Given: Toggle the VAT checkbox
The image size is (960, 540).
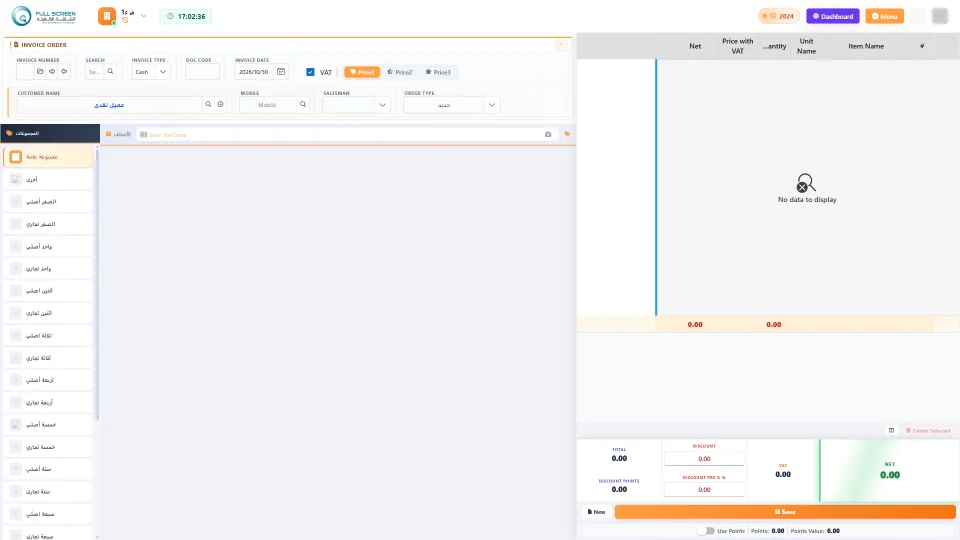Looking at the screenshot, I should tap(310, 72).
